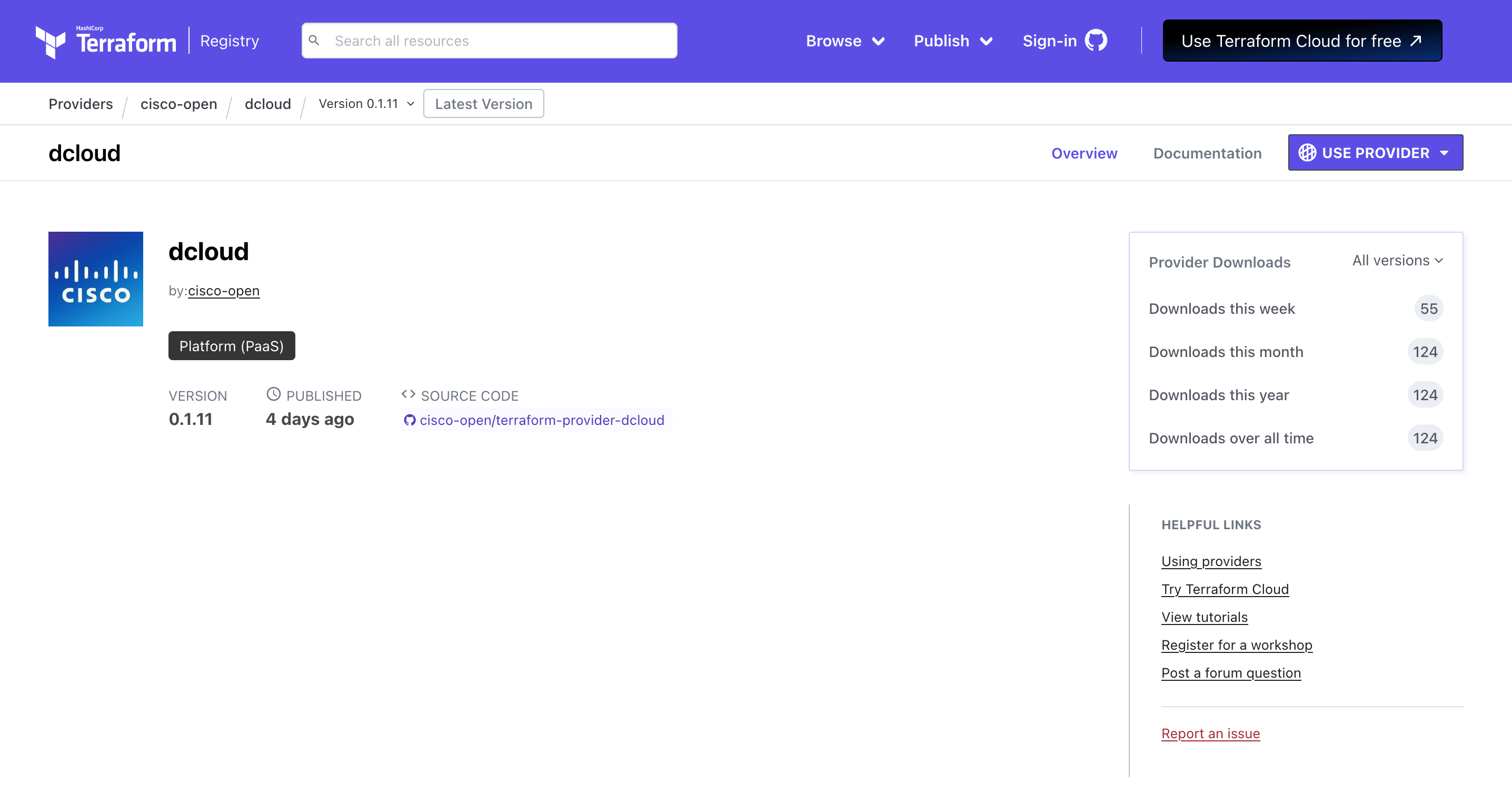Click the Downloads this year count
Image resolution: width=1512 pixels, height=793 pixels.
pos(1425,395)
